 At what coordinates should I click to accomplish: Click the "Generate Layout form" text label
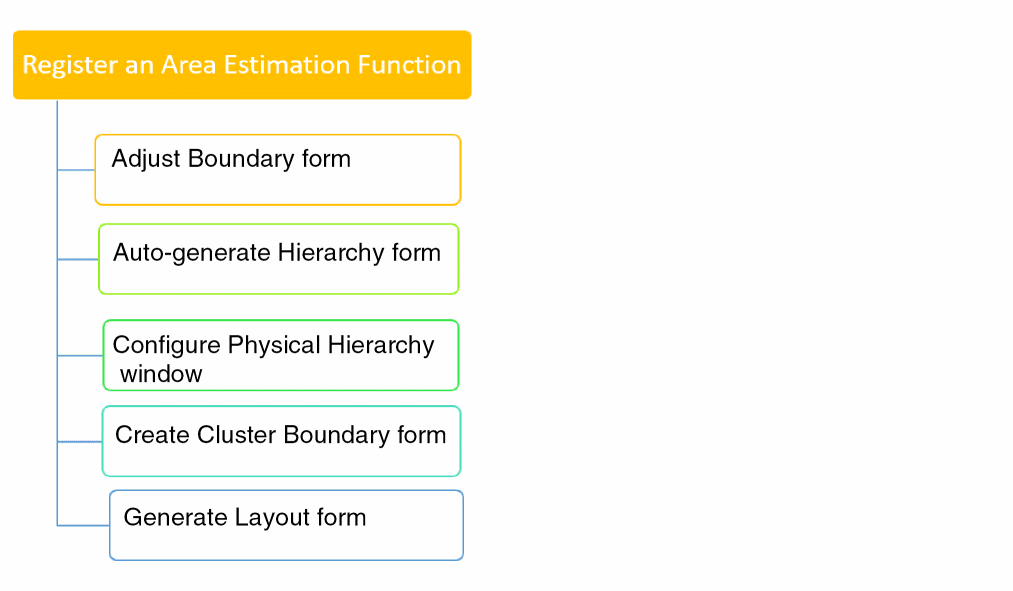245,517
